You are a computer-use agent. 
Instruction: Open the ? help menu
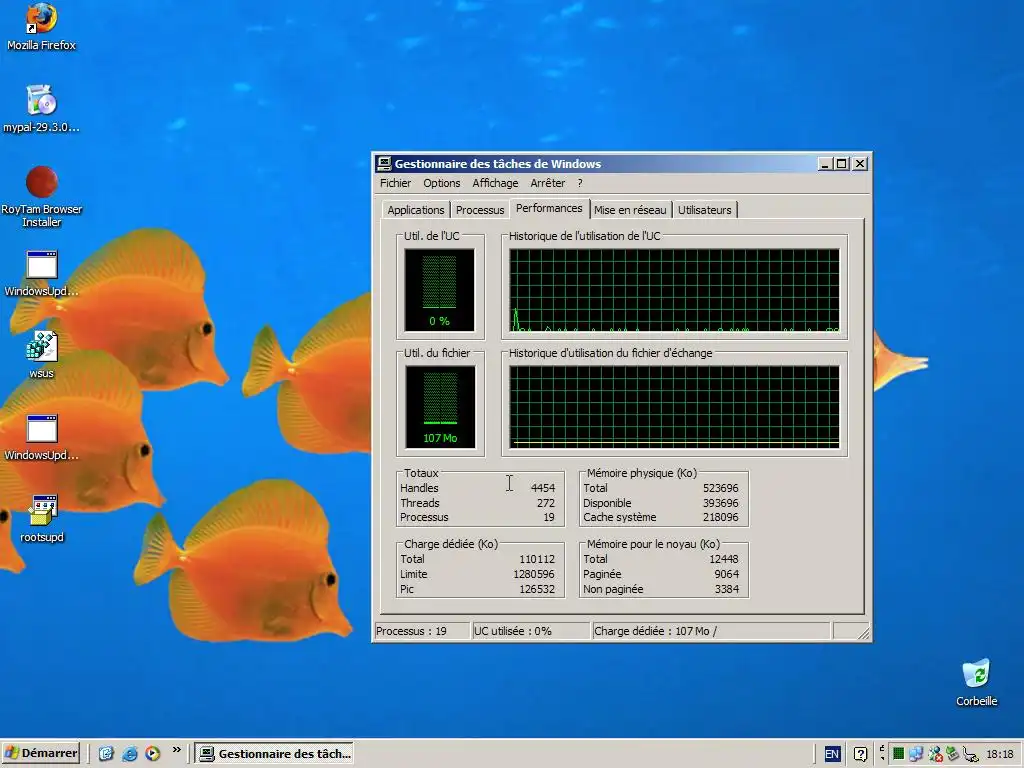[x=580, y=183]
